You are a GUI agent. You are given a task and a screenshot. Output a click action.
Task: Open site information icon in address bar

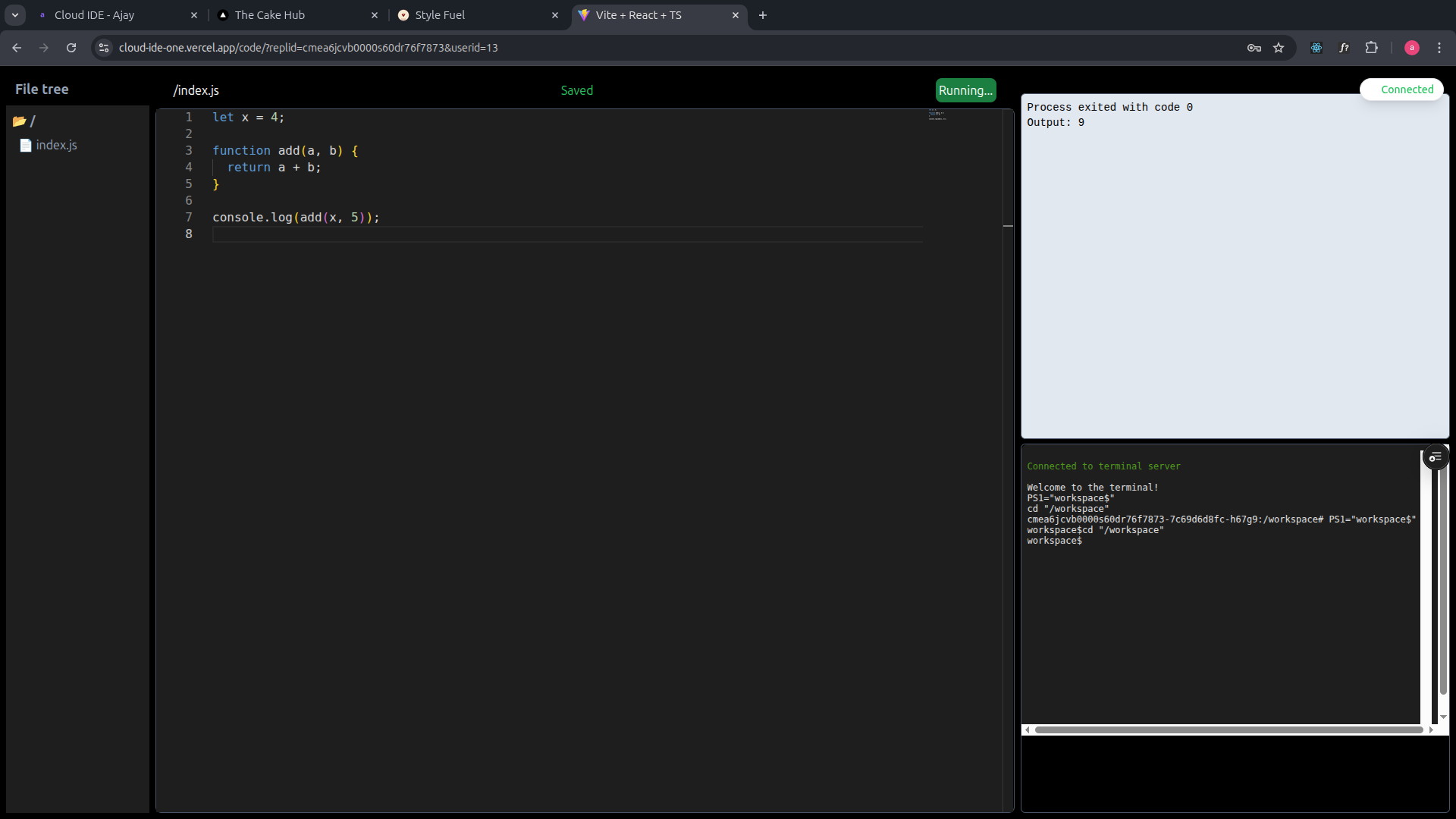(104, 48)
